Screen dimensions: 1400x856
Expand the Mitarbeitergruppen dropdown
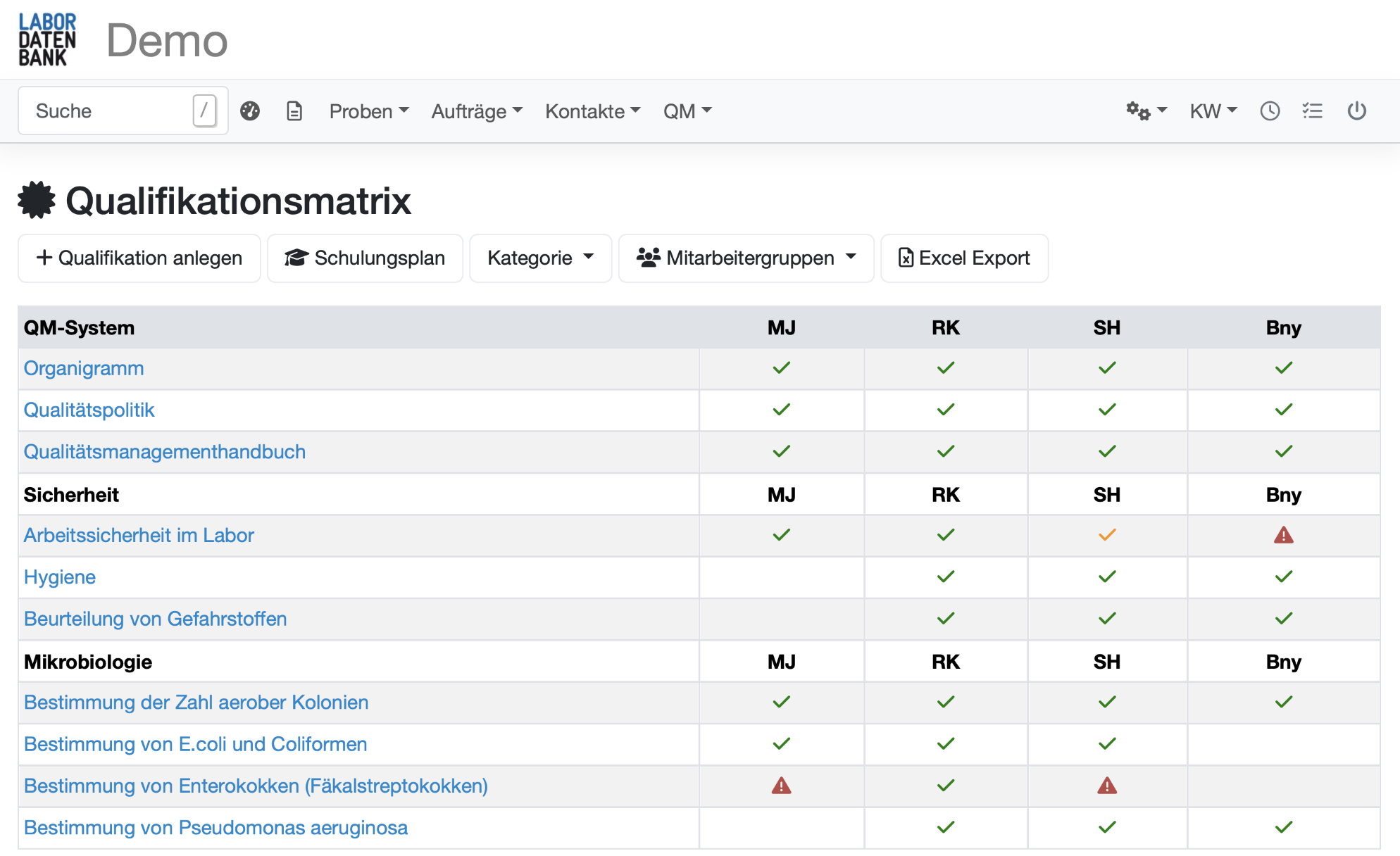[x=745, y=258]
